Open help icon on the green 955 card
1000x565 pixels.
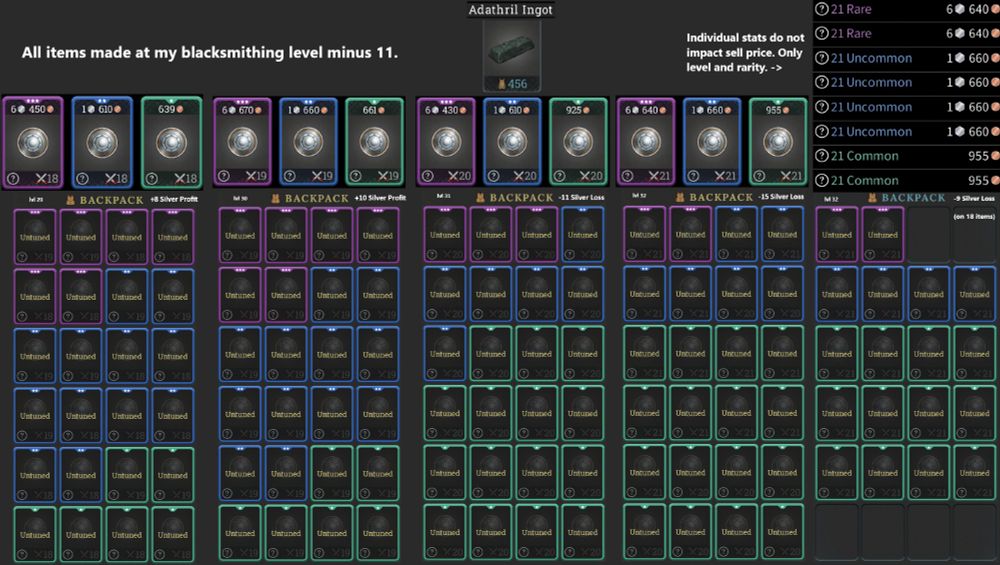[759, 176]
